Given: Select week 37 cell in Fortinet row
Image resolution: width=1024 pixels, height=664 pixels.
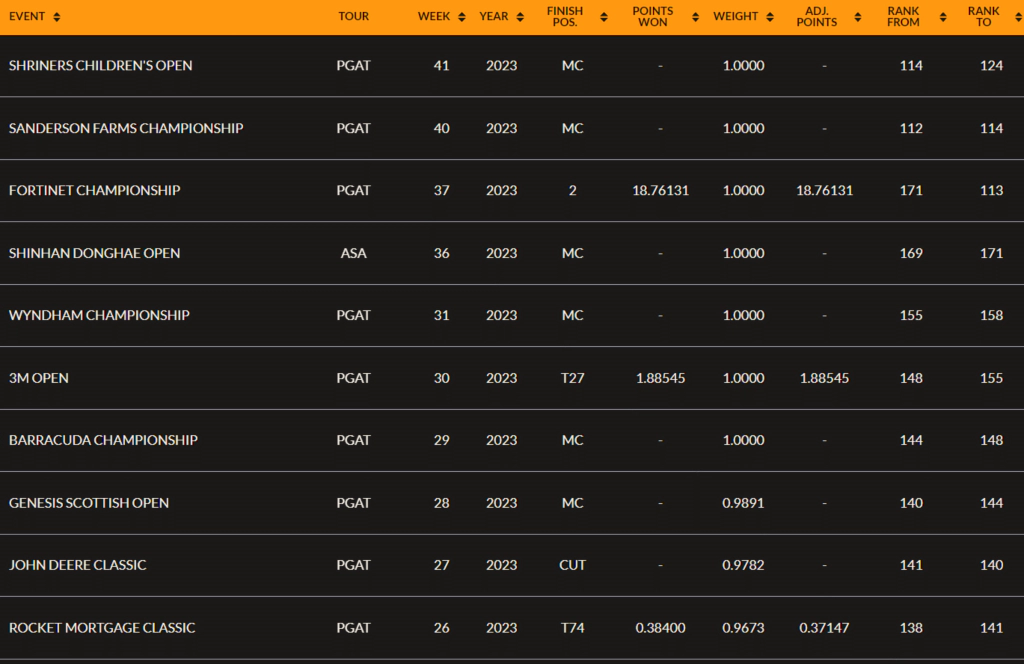Looking at the screenshot, I should pyautogui.click(x=441, y=190).
